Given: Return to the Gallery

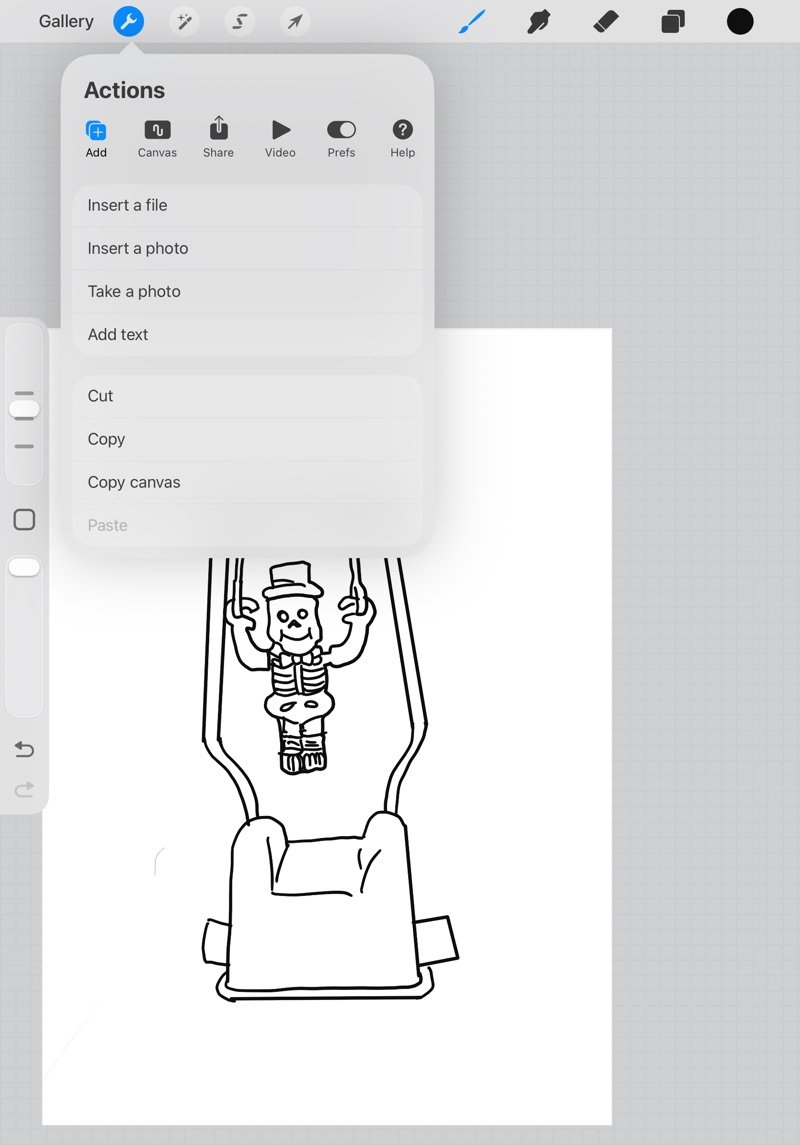Looking at the screenshot, I should point(66,22).
